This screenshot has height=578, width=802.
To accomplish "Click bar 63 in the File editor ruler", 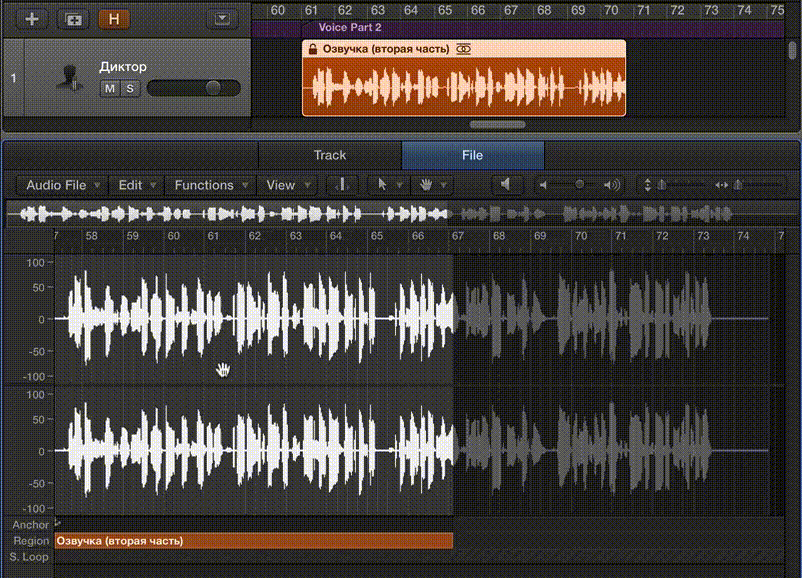I will 296,236.
